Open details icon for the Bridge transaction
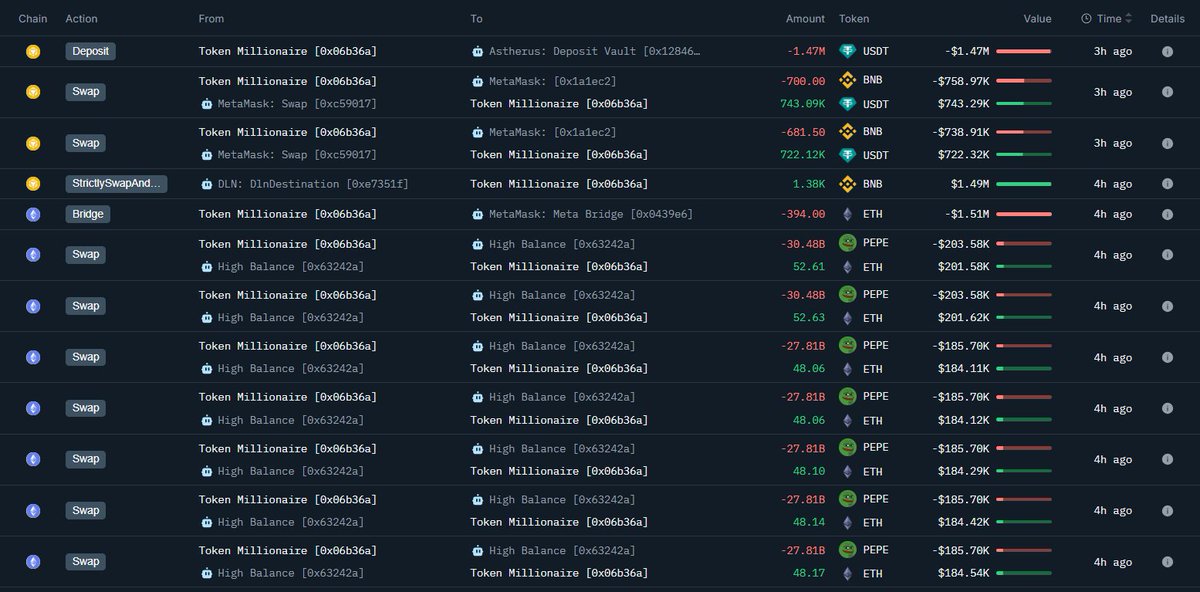 click(x=1167, y=214)
